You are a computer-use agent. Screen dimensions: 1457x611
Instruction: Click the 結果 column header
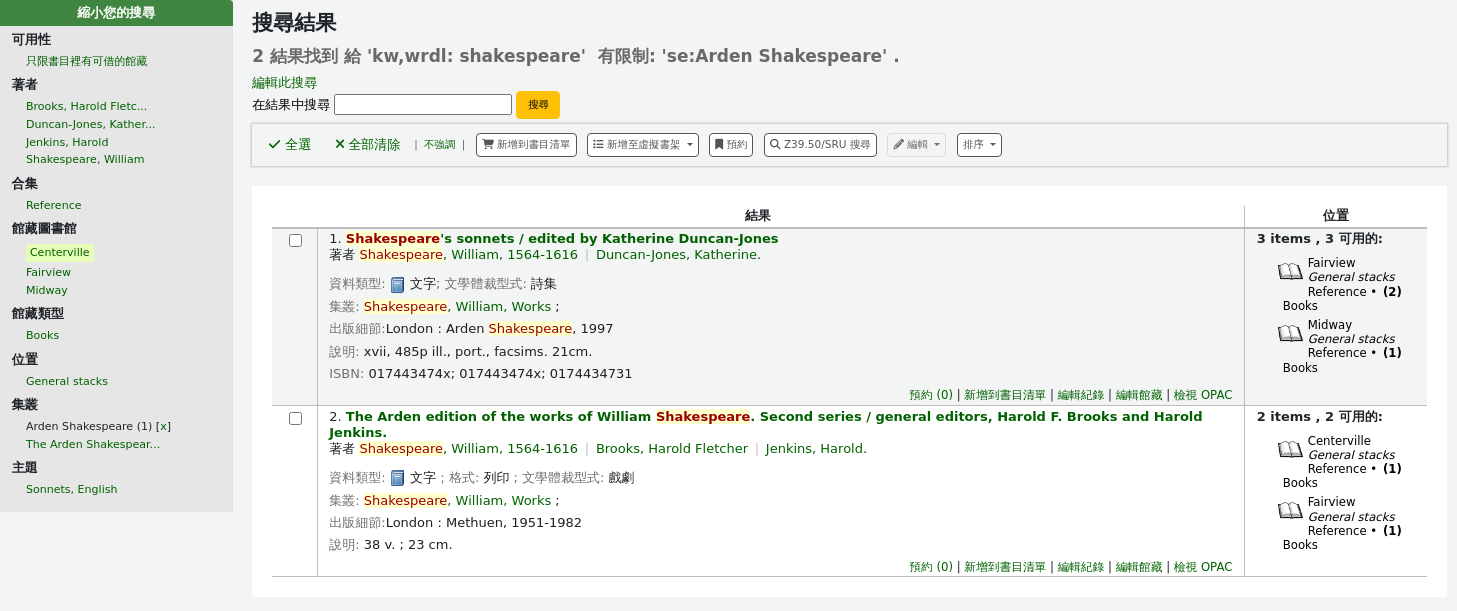(758, 216)
